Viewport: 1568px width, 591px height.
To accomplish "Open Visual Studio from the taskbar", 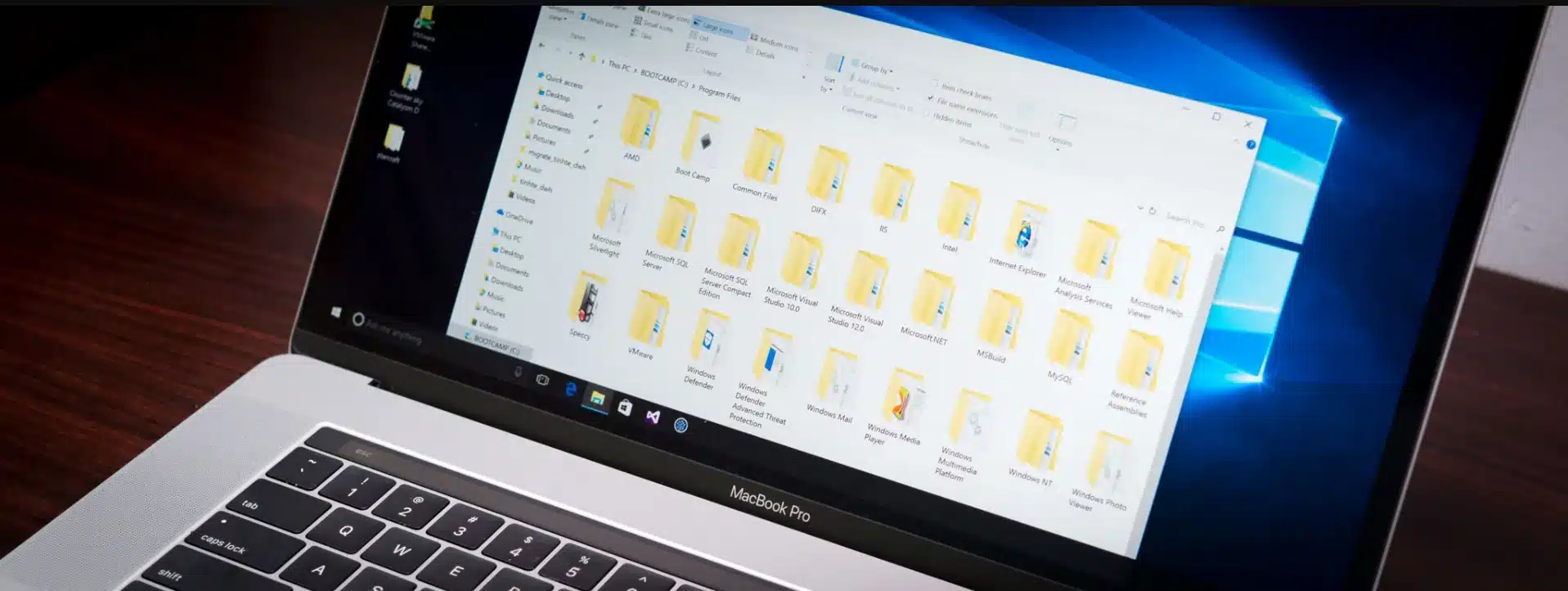I will (x=652, y=416).
